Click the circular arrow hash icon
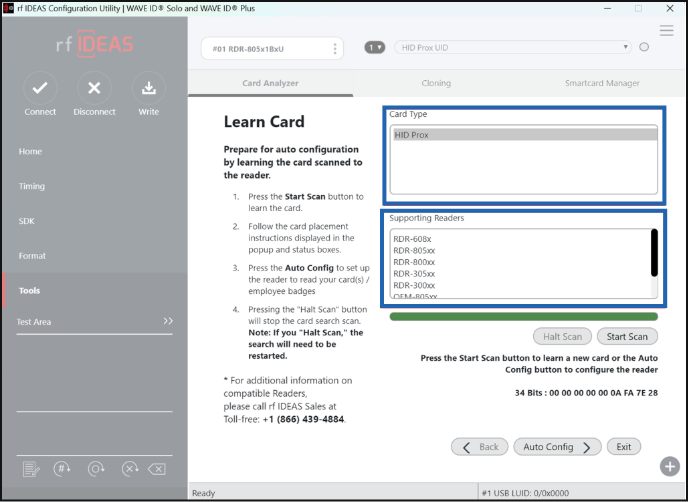The height and width of the screenshot is (502, 688). [x=62, y=469]
